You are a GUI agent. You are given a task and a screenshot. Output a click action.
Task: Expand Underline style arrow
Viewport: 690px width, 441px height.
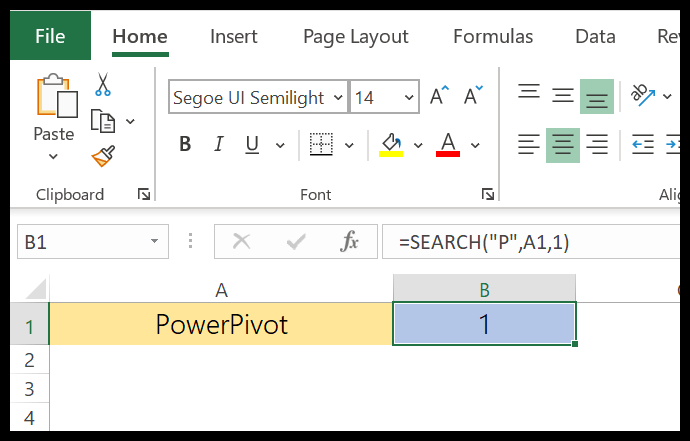click(x=280, y=145)
